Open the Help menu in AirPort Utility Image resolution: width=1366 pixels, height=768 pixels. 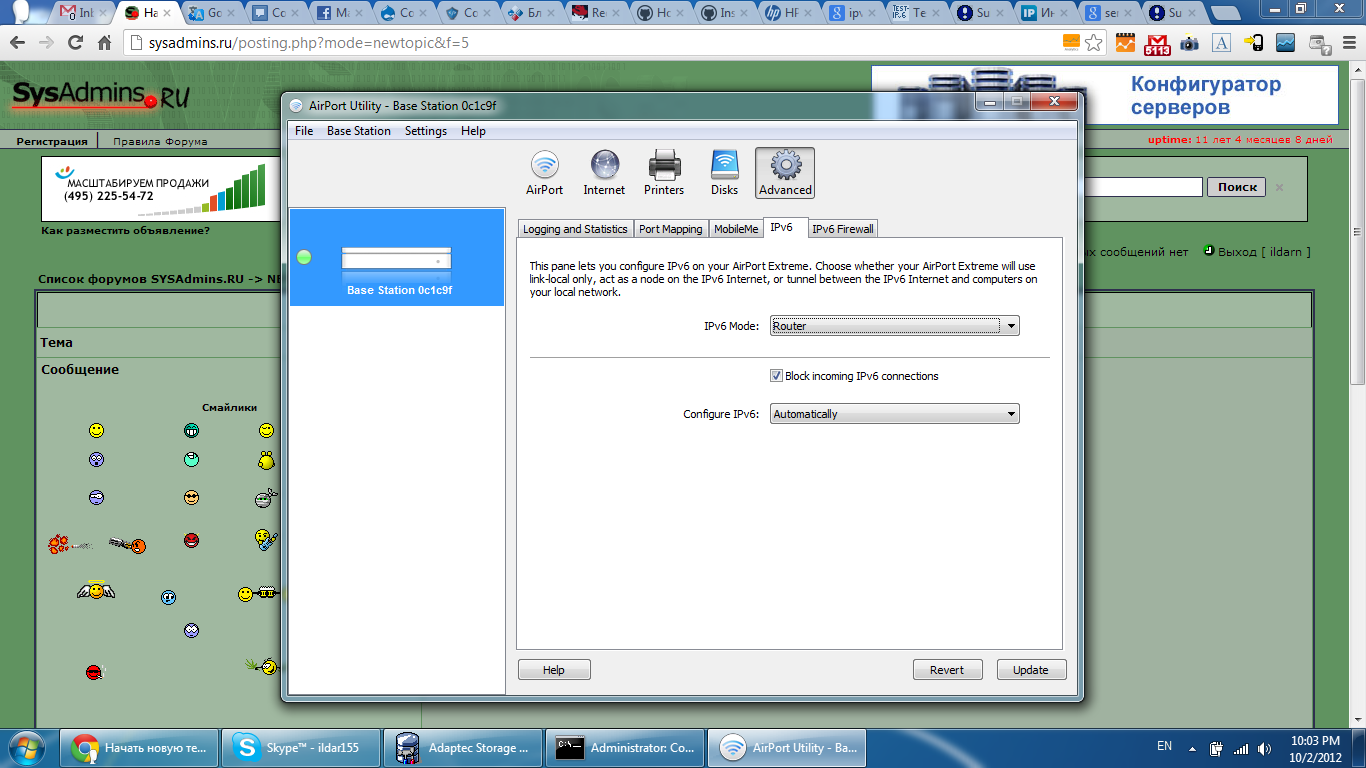click(473, 131)
